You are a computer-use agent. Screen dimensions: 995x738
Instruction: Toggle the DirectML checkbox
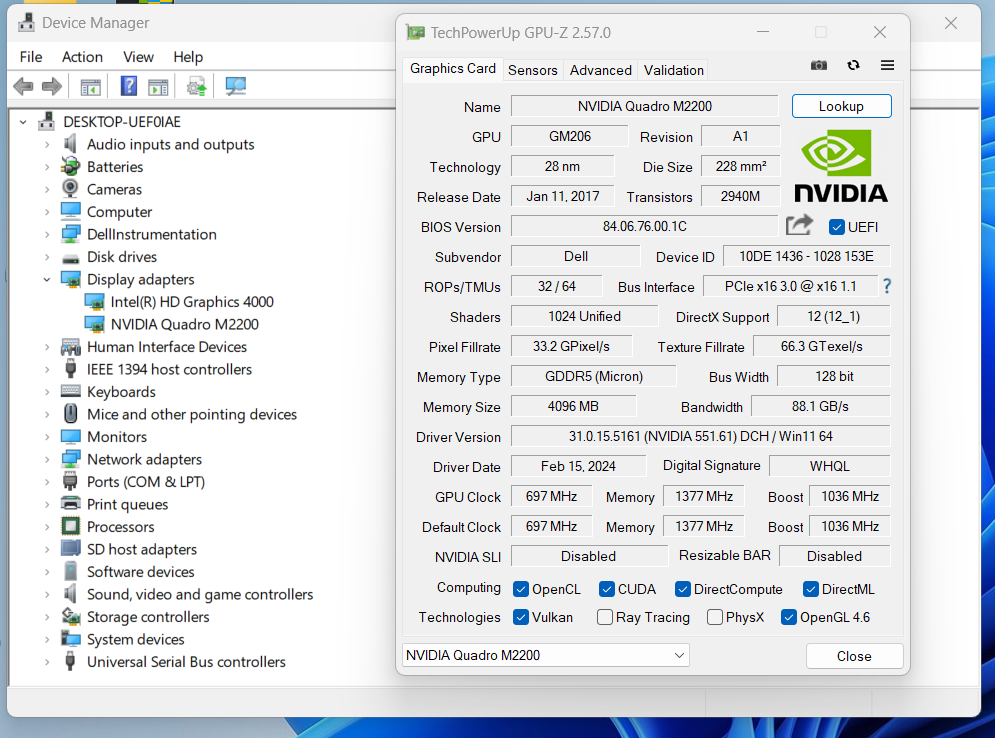pyautogui.click(x=810, y=590)
